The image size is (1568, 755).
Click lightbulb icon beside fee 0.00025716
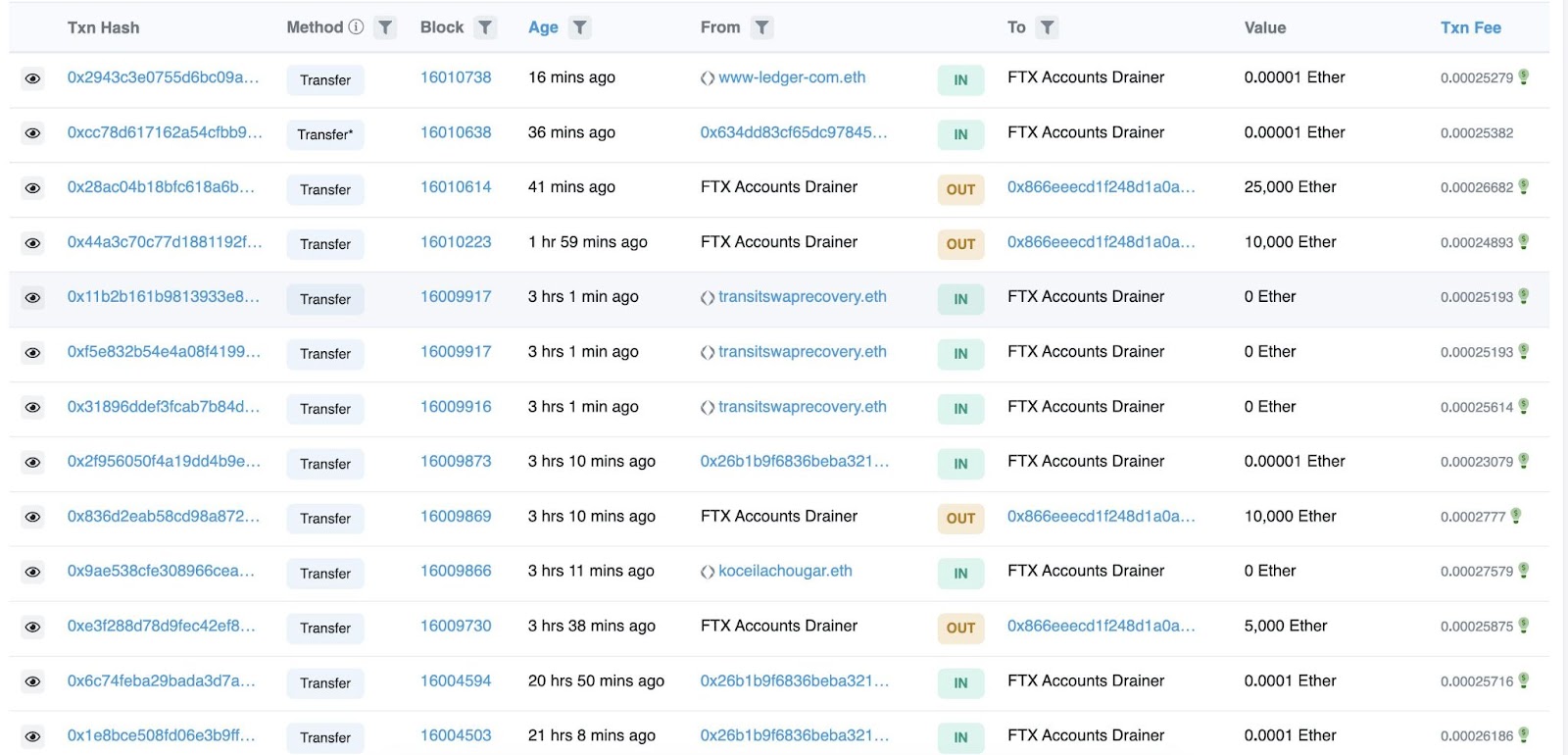tap(1524, 680)
